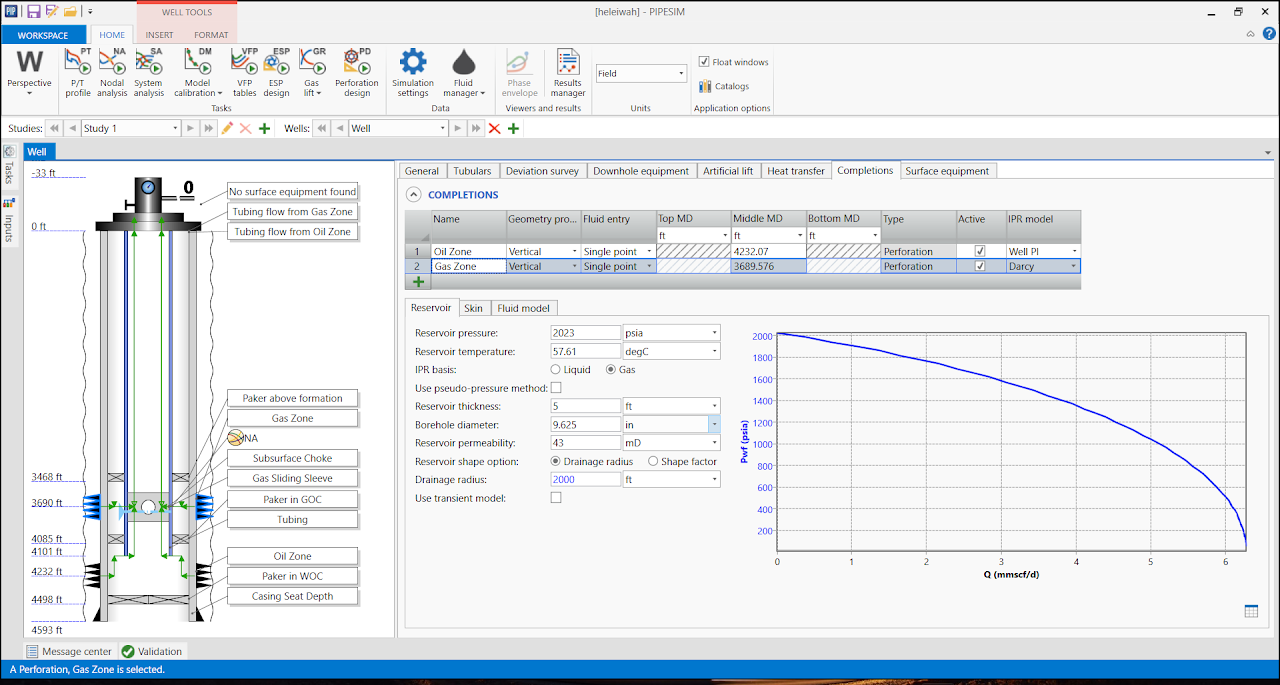This screenshot has height=685, width=1280.
Task: Switch to Downhole equipment tab
Action: point(641,171)
